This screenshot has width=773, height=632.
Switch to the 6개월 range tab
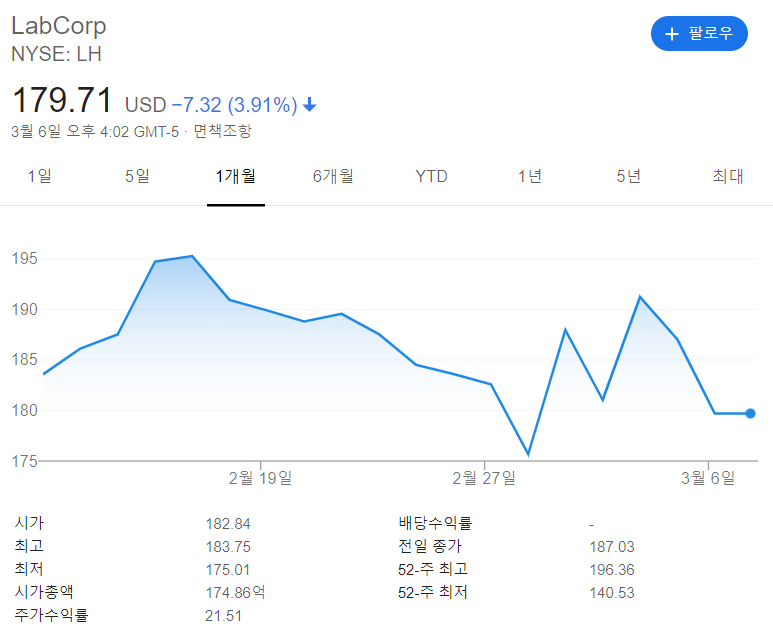pos(333,176)
